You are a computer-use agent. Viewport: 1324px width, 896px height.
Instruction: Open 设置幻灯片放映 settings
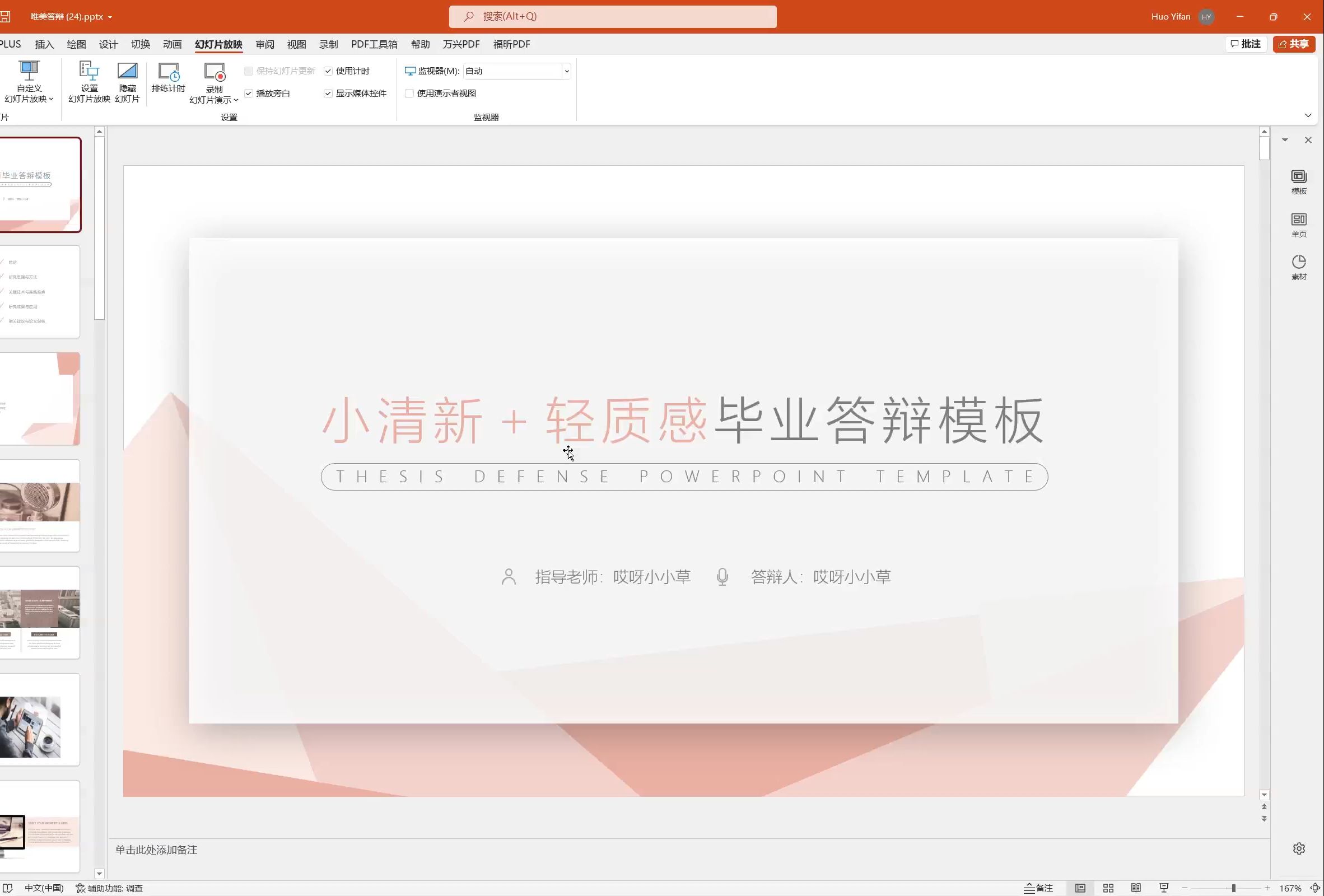tap(89, 82)
